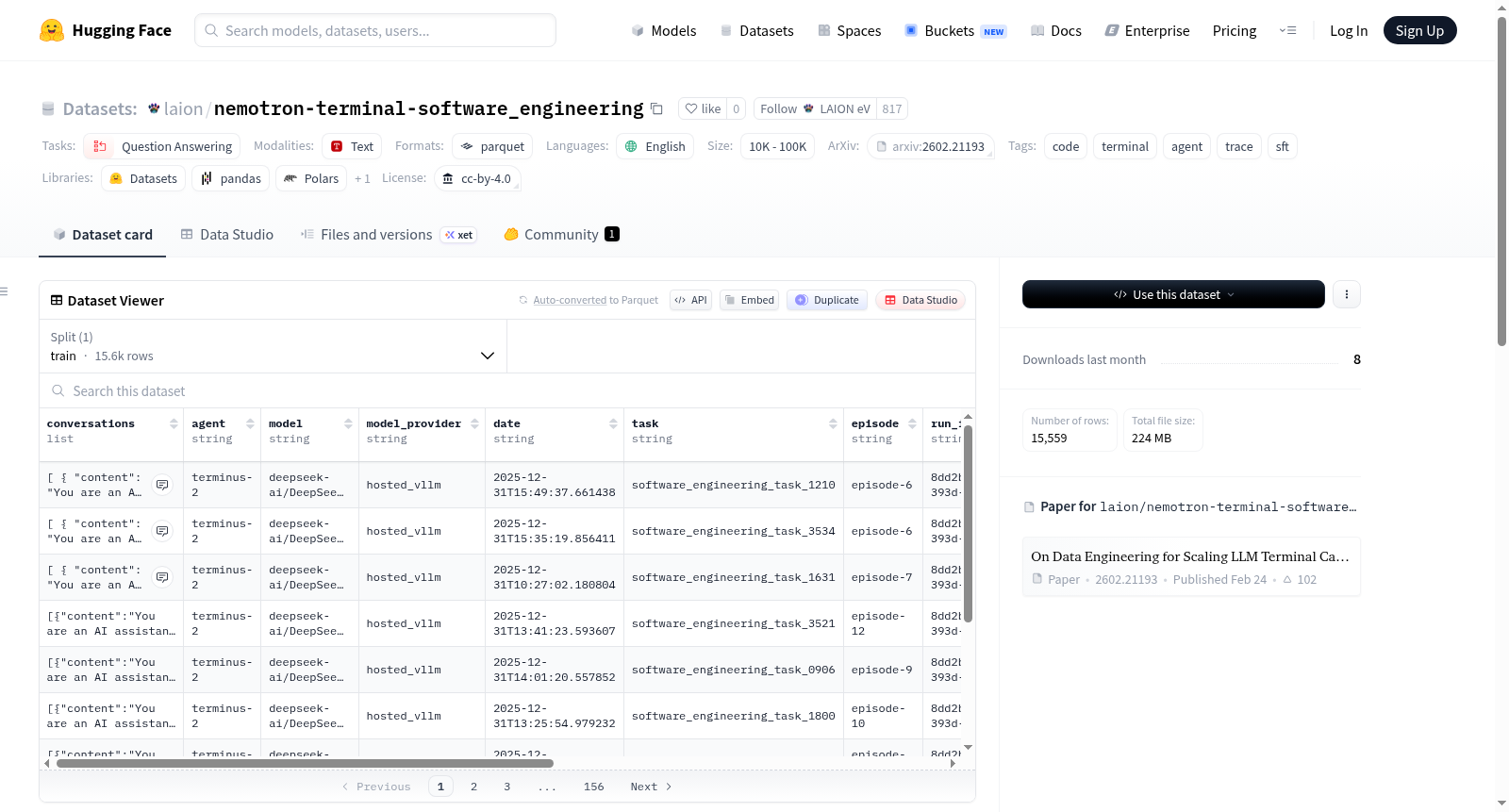Click the API button in Dataset Viewer
The image size is (1509, 812).
[690, 300]
